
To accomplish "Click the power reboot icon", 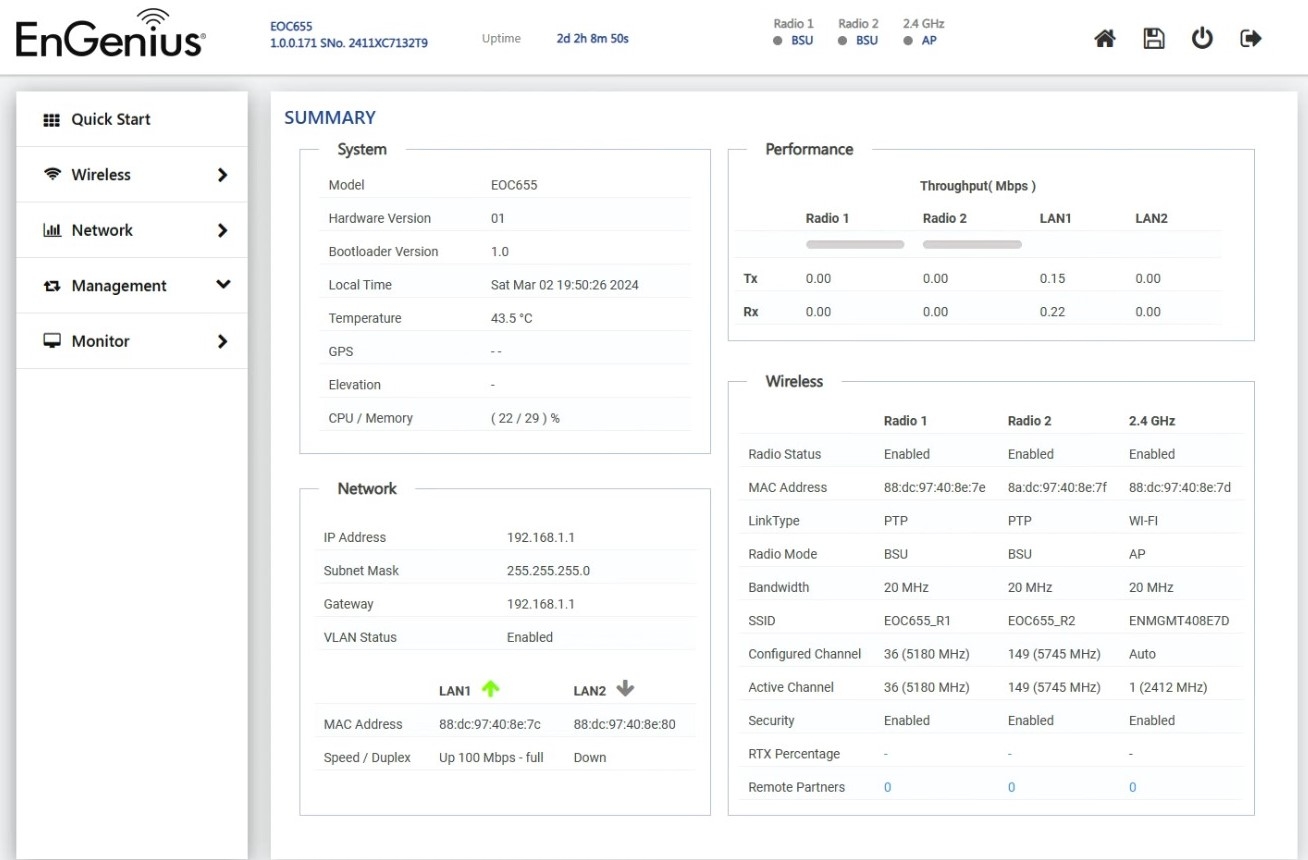I will [x=1202, y=39].
